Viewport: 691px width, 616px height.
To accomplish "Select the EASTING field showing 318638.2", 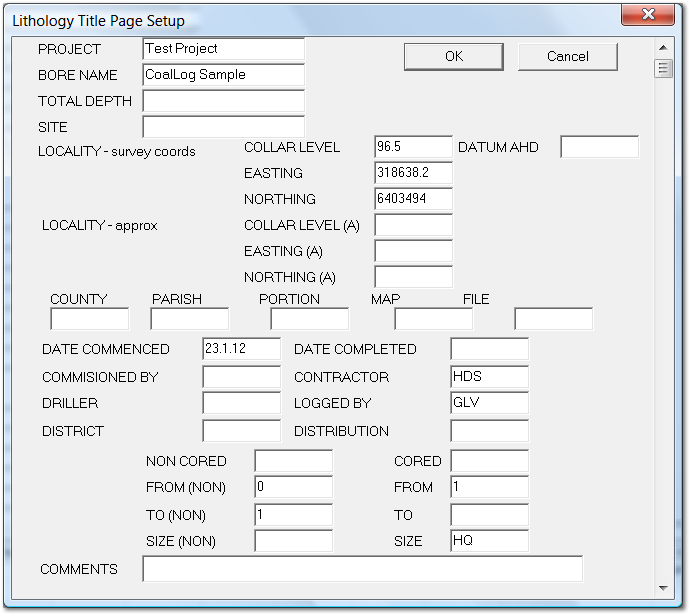I will pyautogui.click(x=413, y=173).
